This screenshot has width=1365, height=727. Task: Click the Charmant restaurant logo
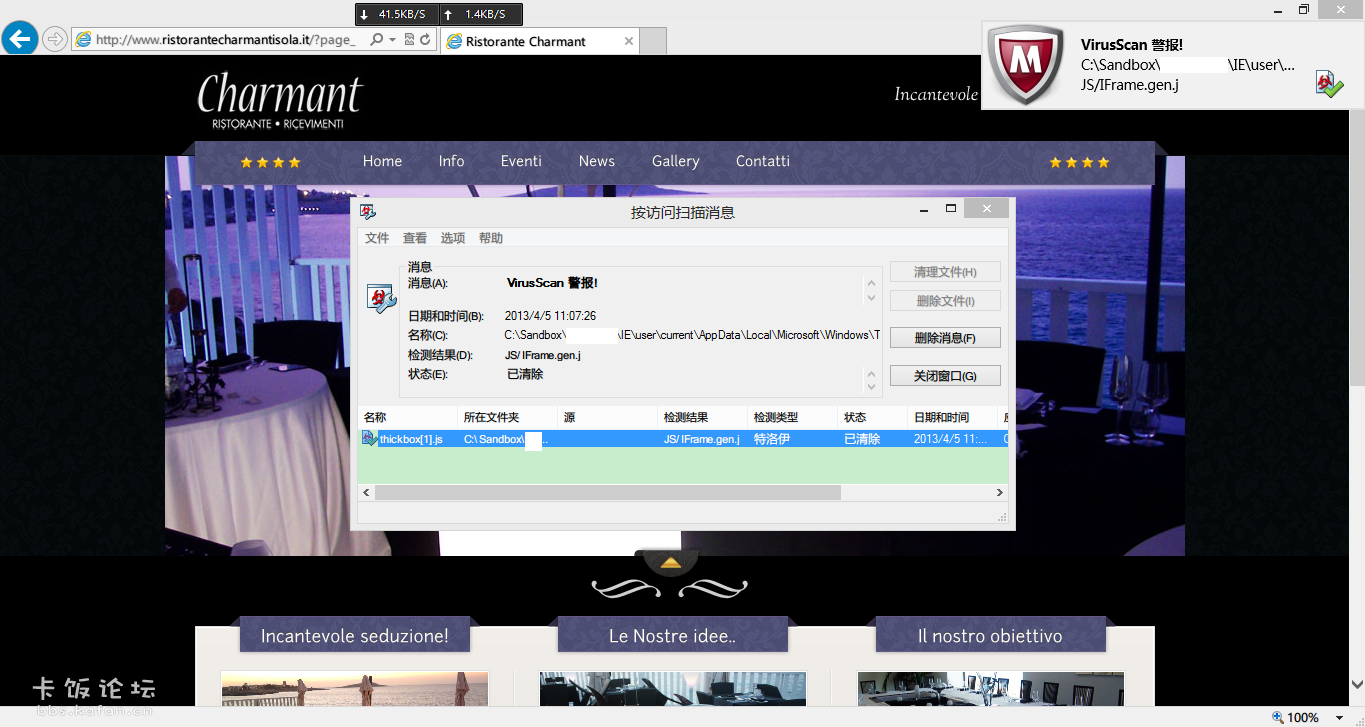pyautogui.click(x=280, y=102)
